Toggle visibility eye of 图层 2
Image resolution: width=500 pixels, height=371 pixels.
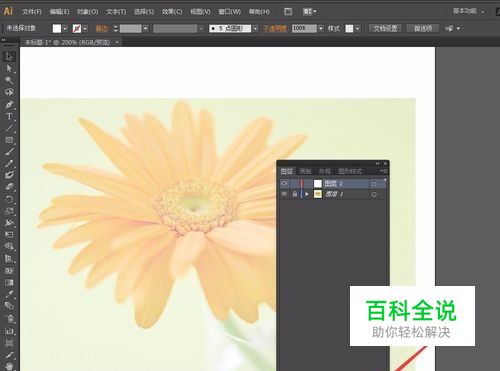(x=284, y=183)
